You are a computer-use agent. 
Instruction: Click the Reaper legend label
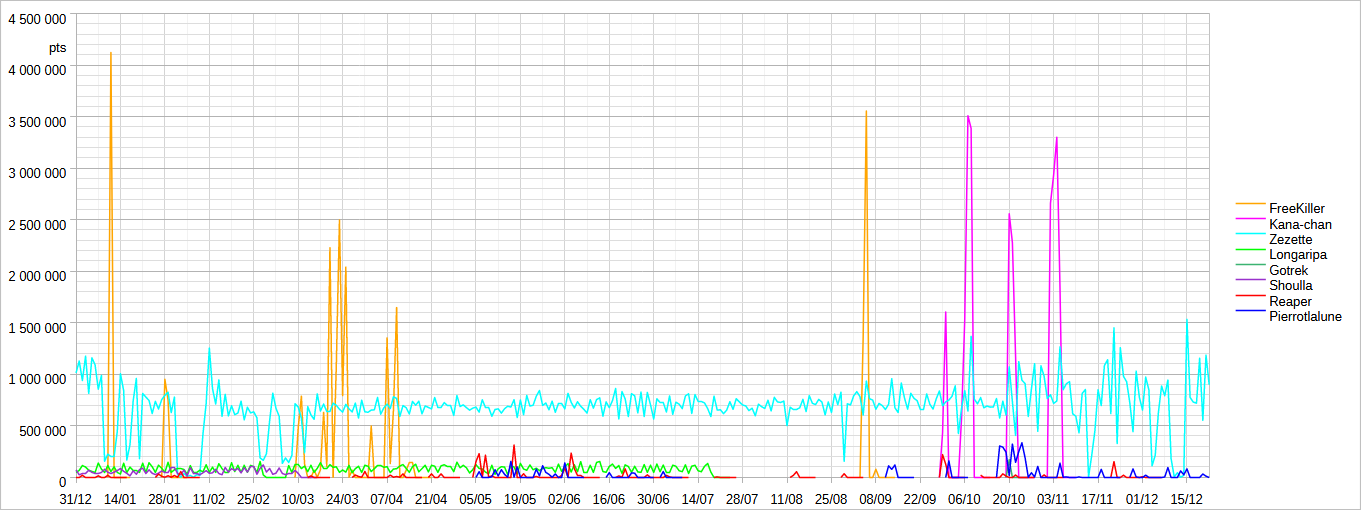pos(1290,302)
